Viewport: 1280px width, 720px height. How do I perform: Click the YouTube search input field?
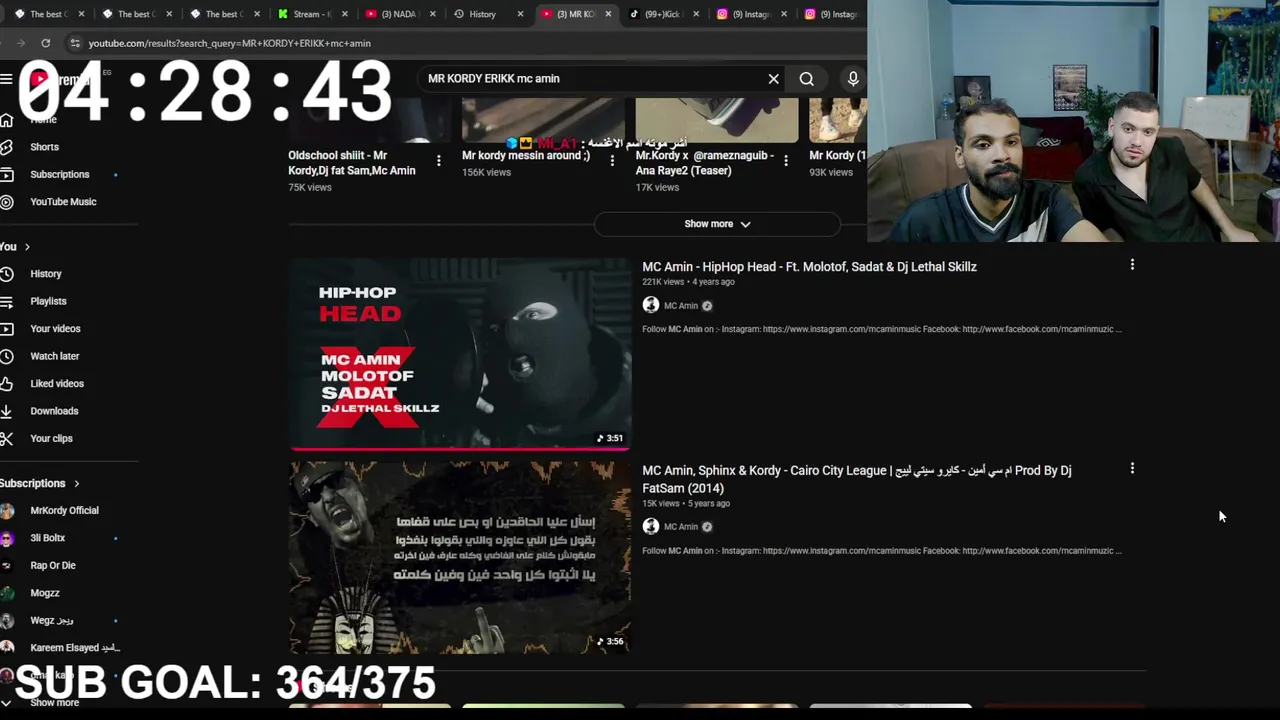590,78
